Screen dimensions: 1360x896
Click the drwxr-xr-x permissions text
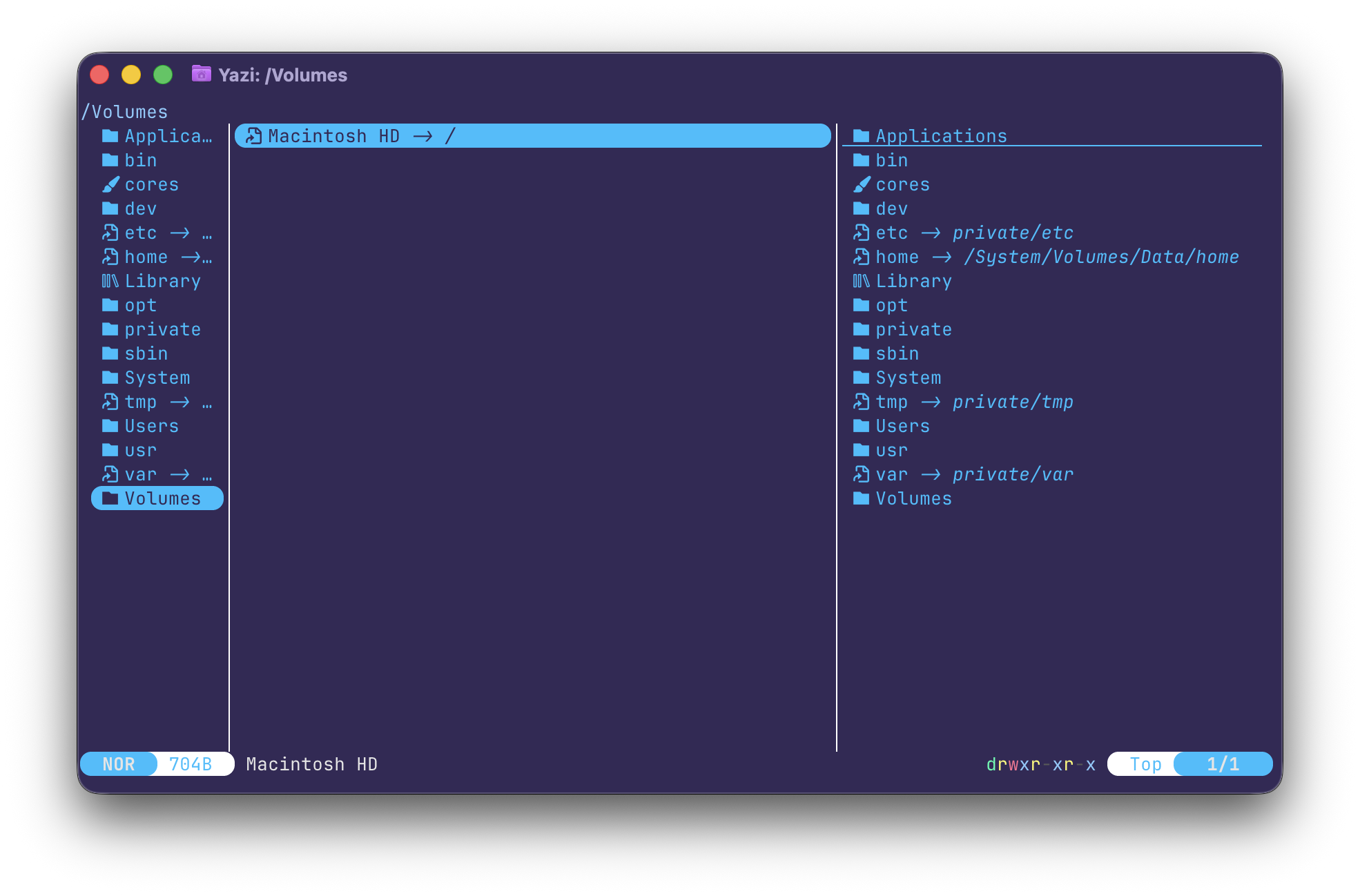1040,764
